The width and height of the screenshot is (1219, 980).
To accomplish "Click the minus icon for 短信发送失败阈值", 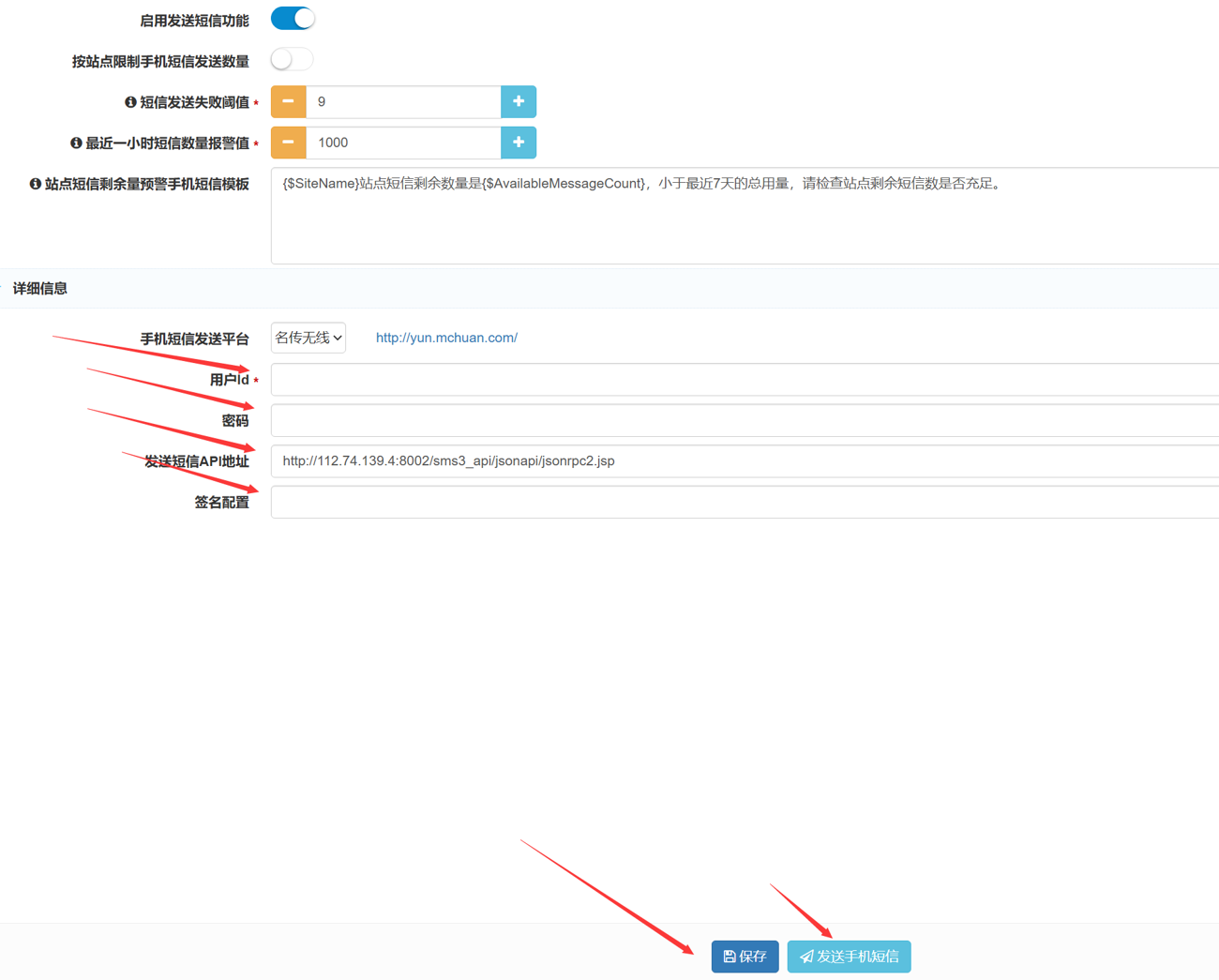I will (x=288, y=101).
